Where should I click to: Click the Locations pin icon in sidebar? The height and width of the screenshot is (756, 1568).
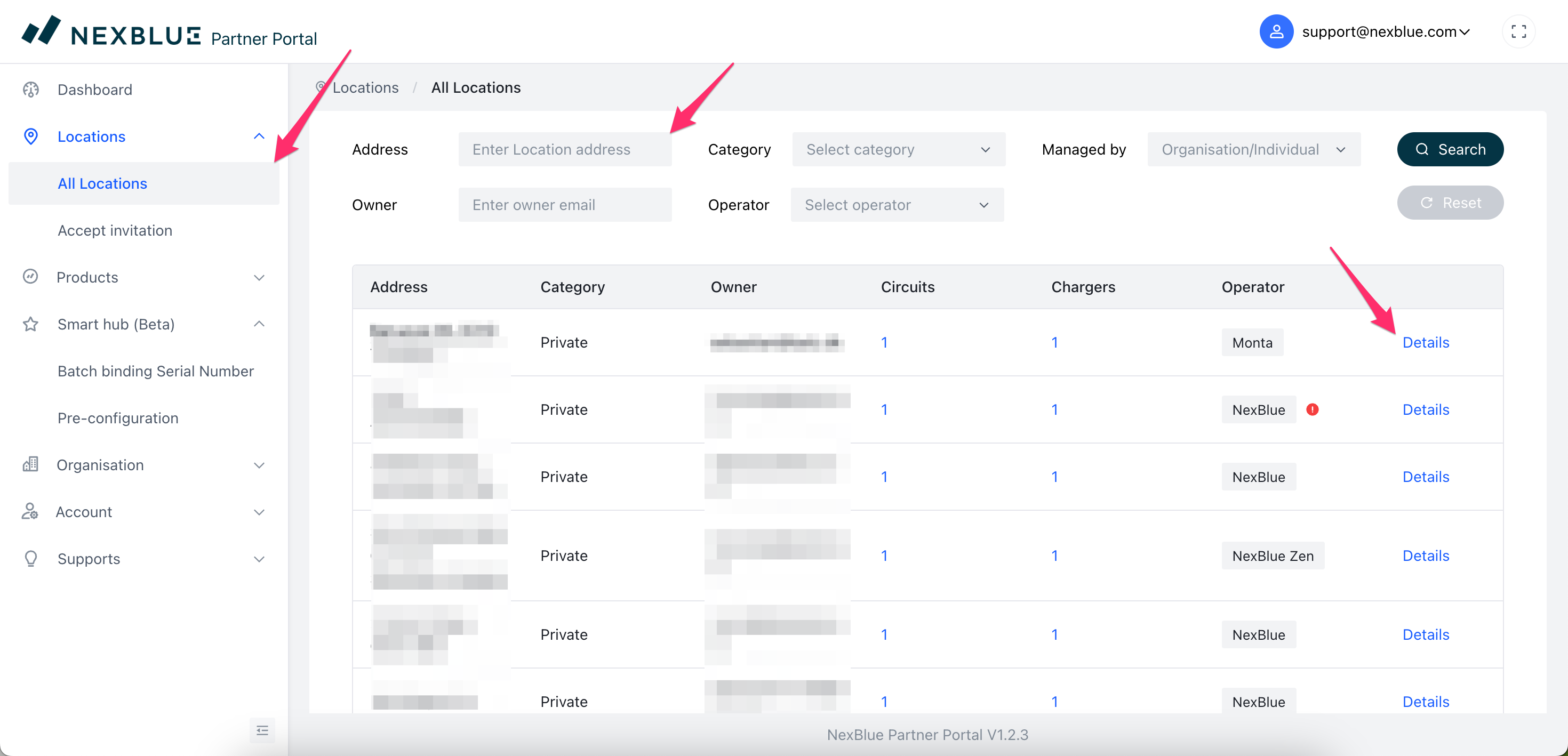tap(31, 136)
